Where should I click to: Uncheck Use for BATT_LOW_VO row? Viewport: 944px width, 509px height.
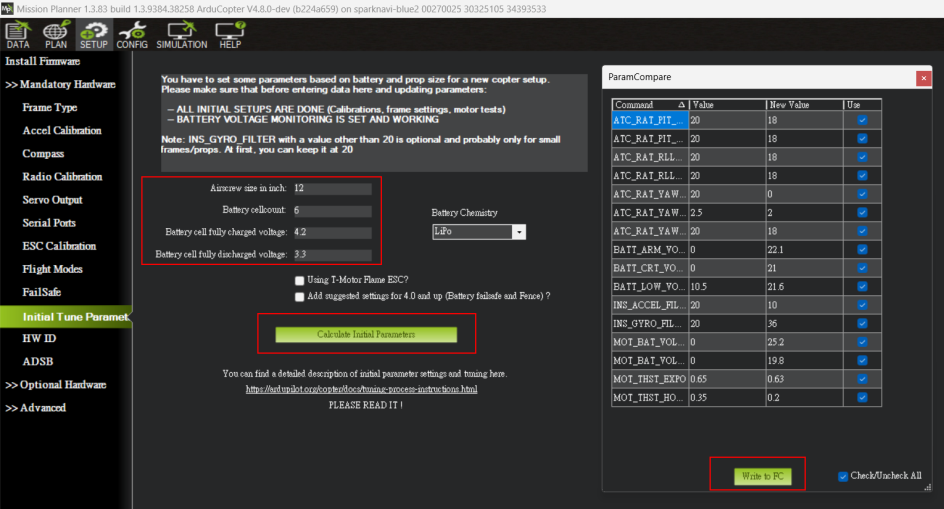(x=862, y=287)
